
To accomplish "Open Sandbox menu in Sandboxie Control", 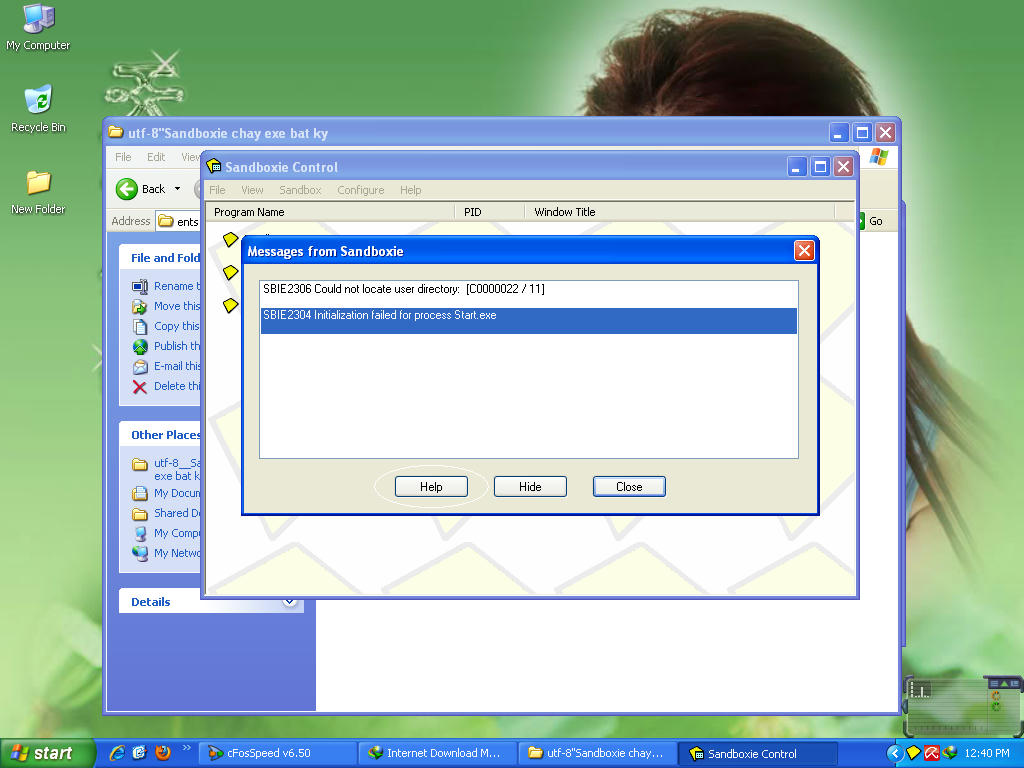I will pos(300,190).
